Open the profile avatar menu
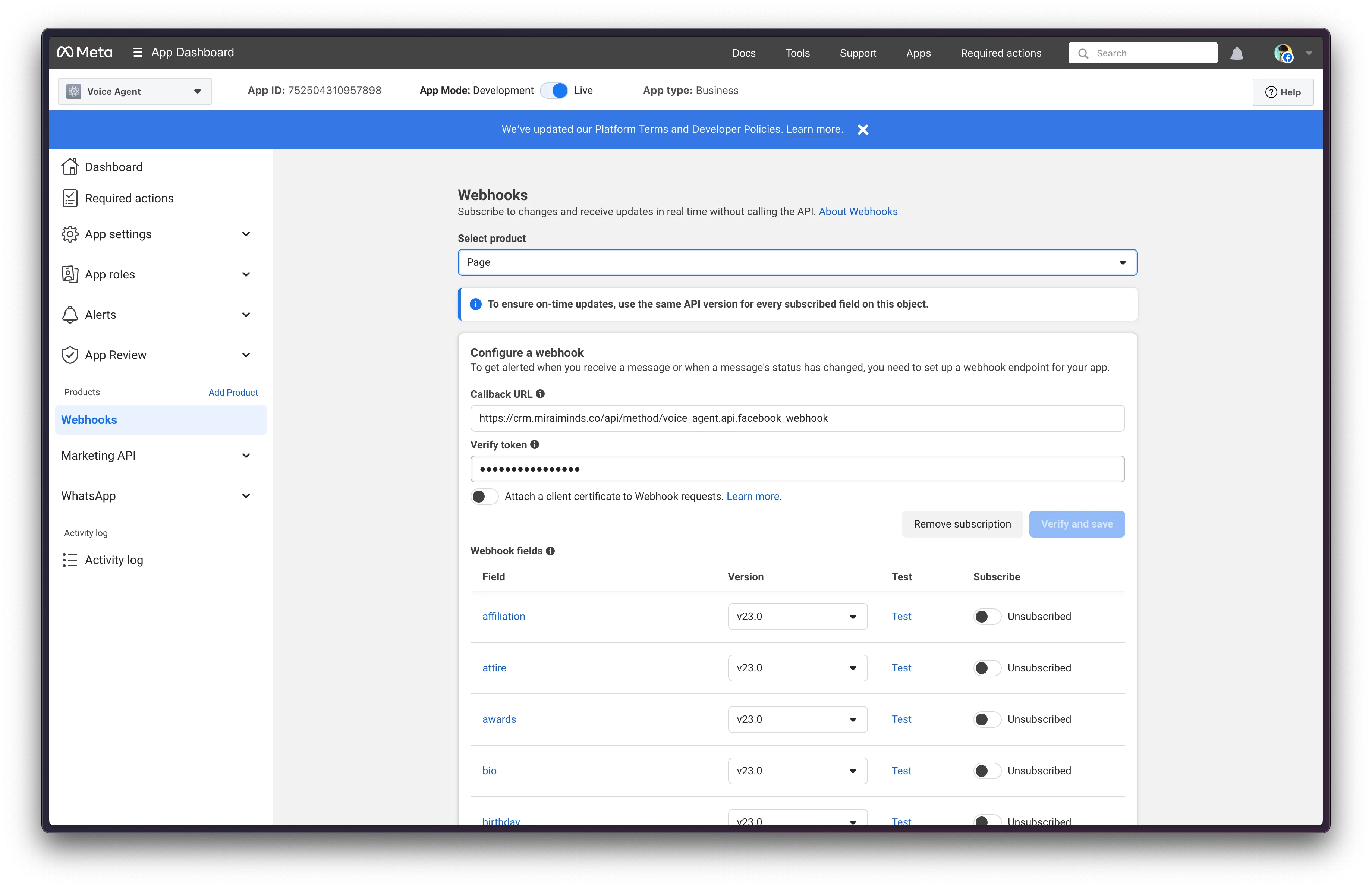 tap(1283, 53)
